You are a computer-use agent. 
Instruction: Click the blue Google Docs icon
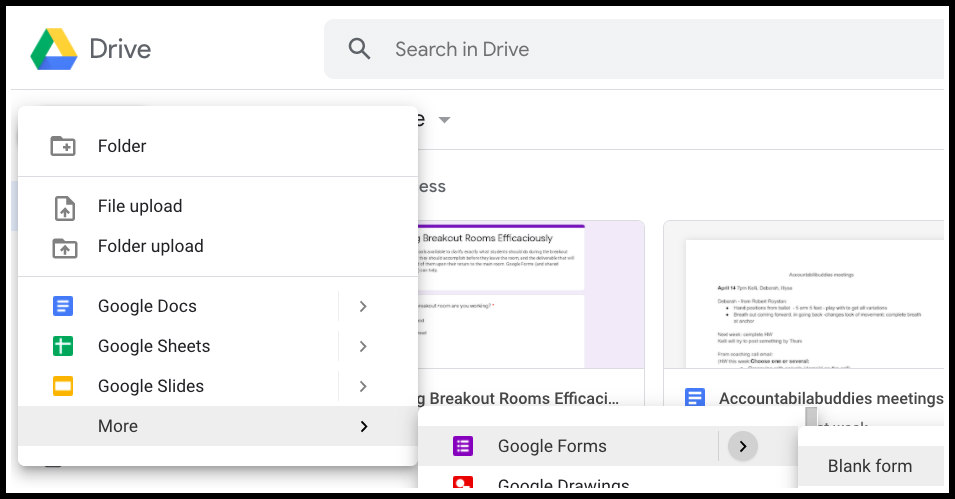click(63, 307)
